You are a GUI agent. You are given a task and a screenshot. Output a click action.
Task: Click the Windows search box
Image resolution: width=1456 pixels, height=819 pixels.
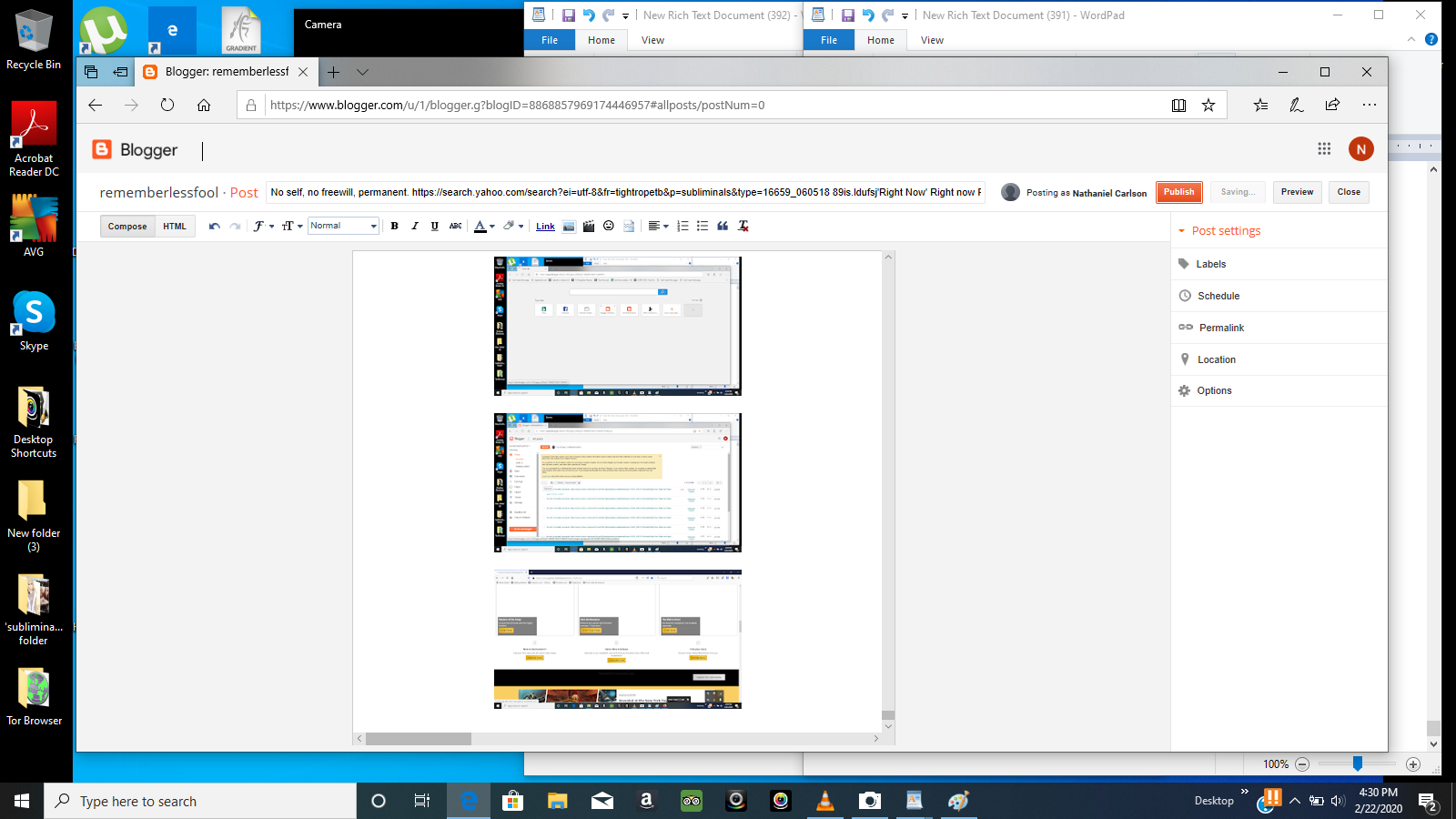coord(200,801)
